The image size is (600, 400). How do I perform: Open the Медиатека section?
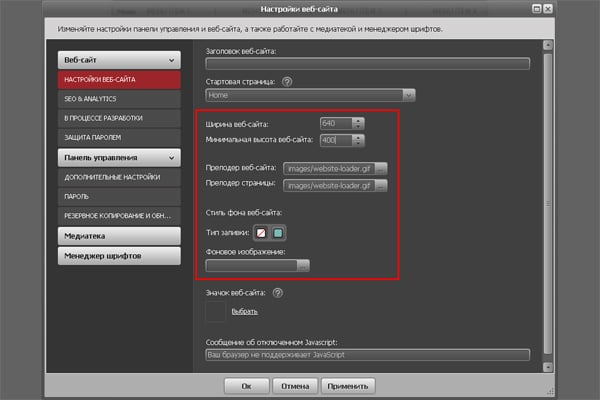(x=119, y=236)
